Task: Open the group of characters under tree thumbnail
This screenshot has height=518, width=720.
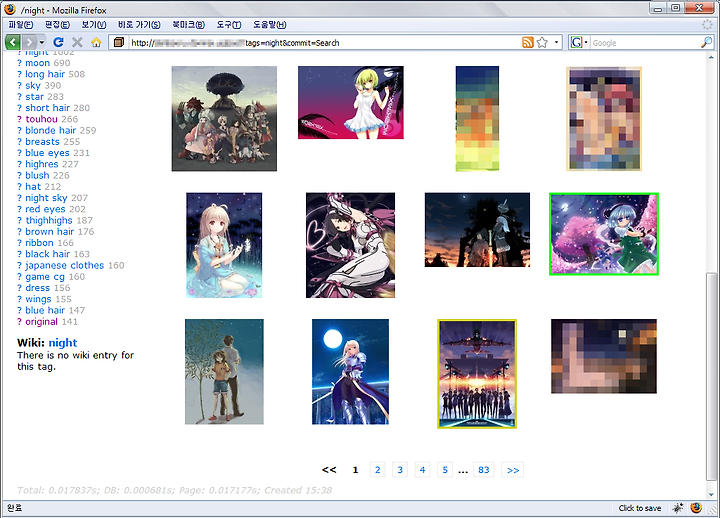Action: (x=224, y=118)
